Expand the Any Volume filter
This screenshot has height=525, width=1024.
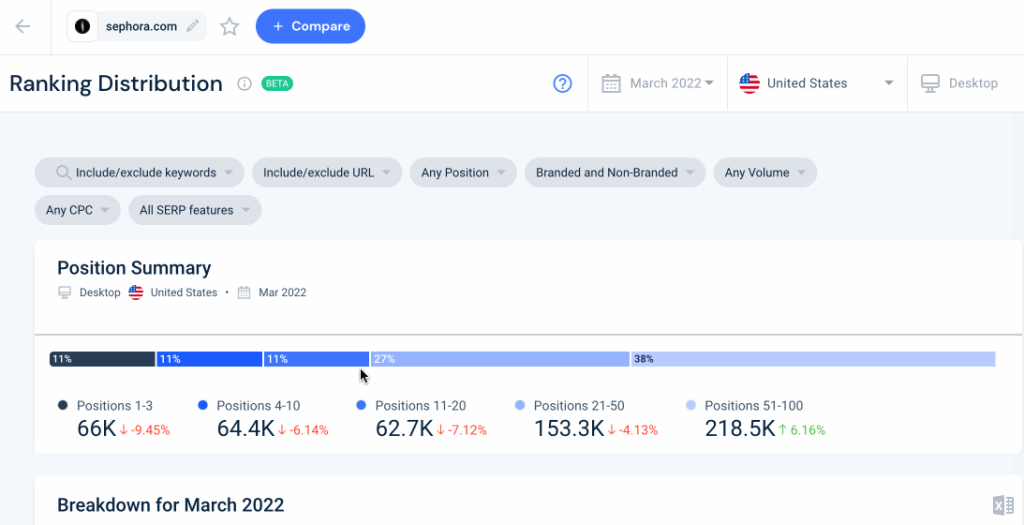(765, 173)
